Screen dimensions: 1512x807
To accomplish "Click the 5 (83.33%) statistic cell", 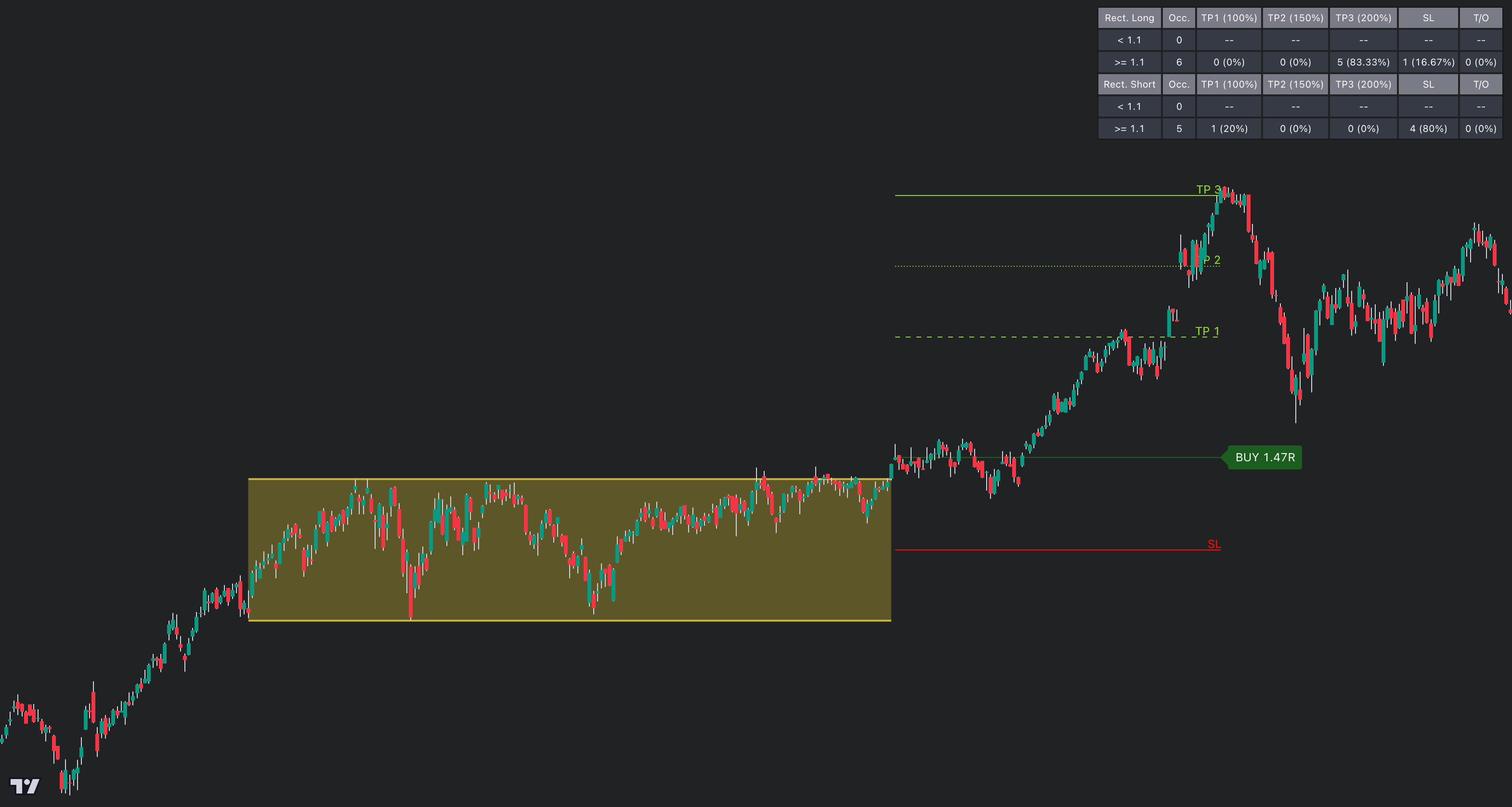I will tap(1364, 62).
